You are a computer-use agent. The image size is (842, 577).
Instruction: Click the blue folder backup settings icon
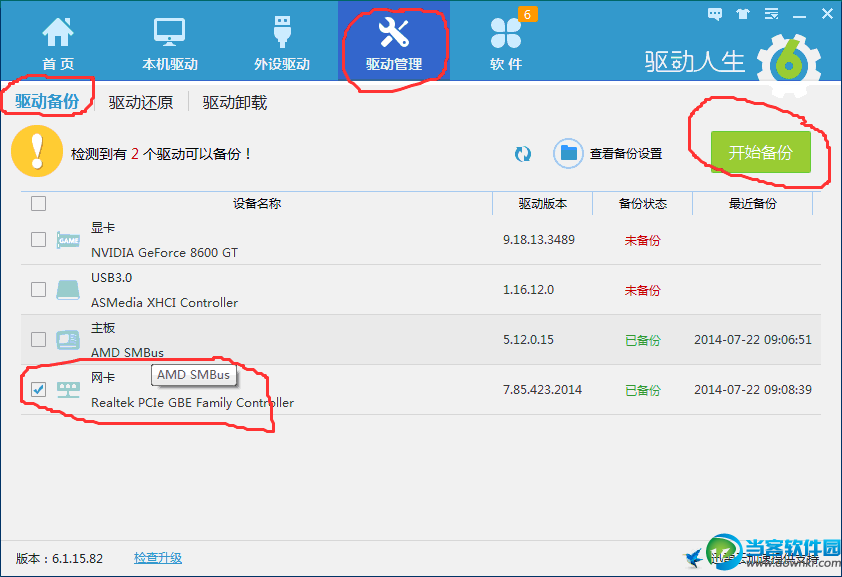(568, 154)
